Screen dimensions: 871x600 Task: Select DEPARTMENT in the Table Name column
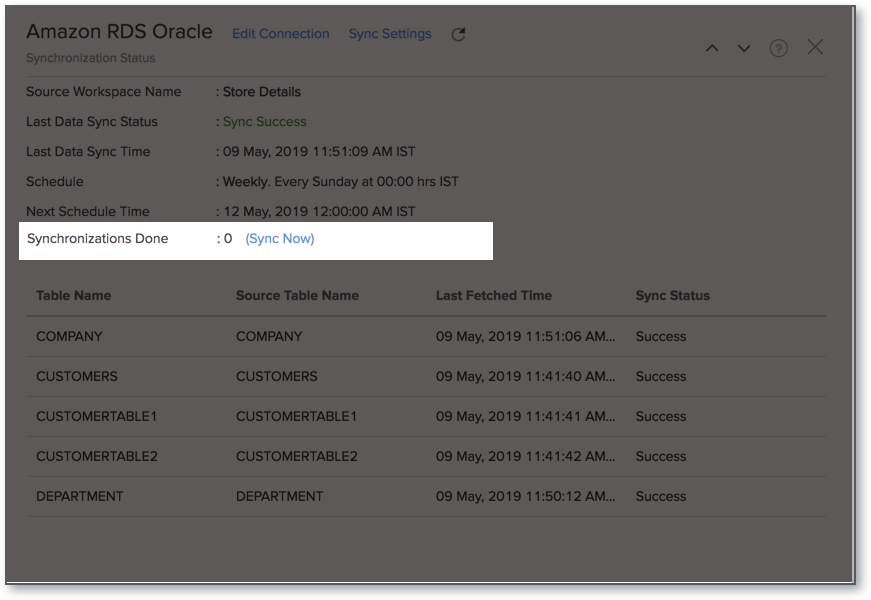coord(79,497)
